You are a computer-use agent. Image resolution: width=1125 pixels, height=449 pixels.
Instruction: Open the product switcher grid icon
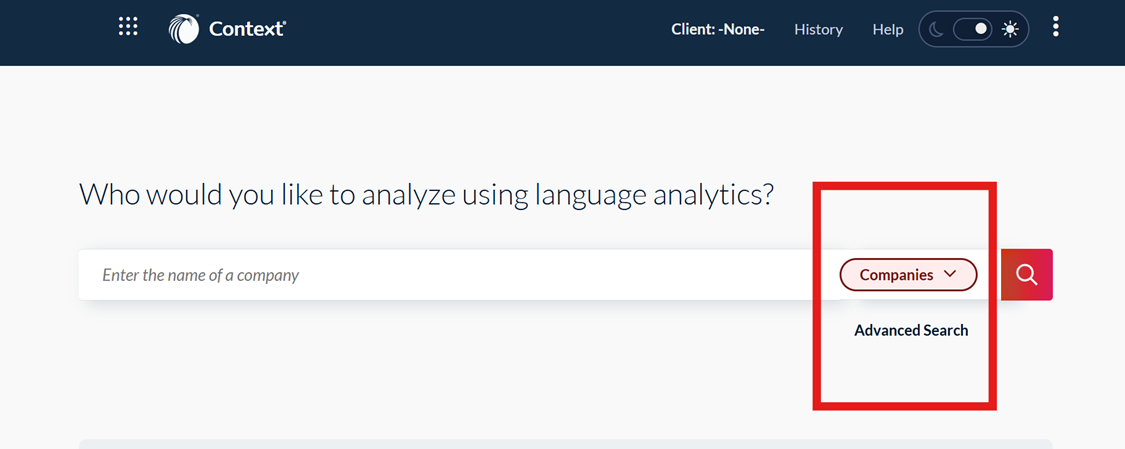point(128,27)
